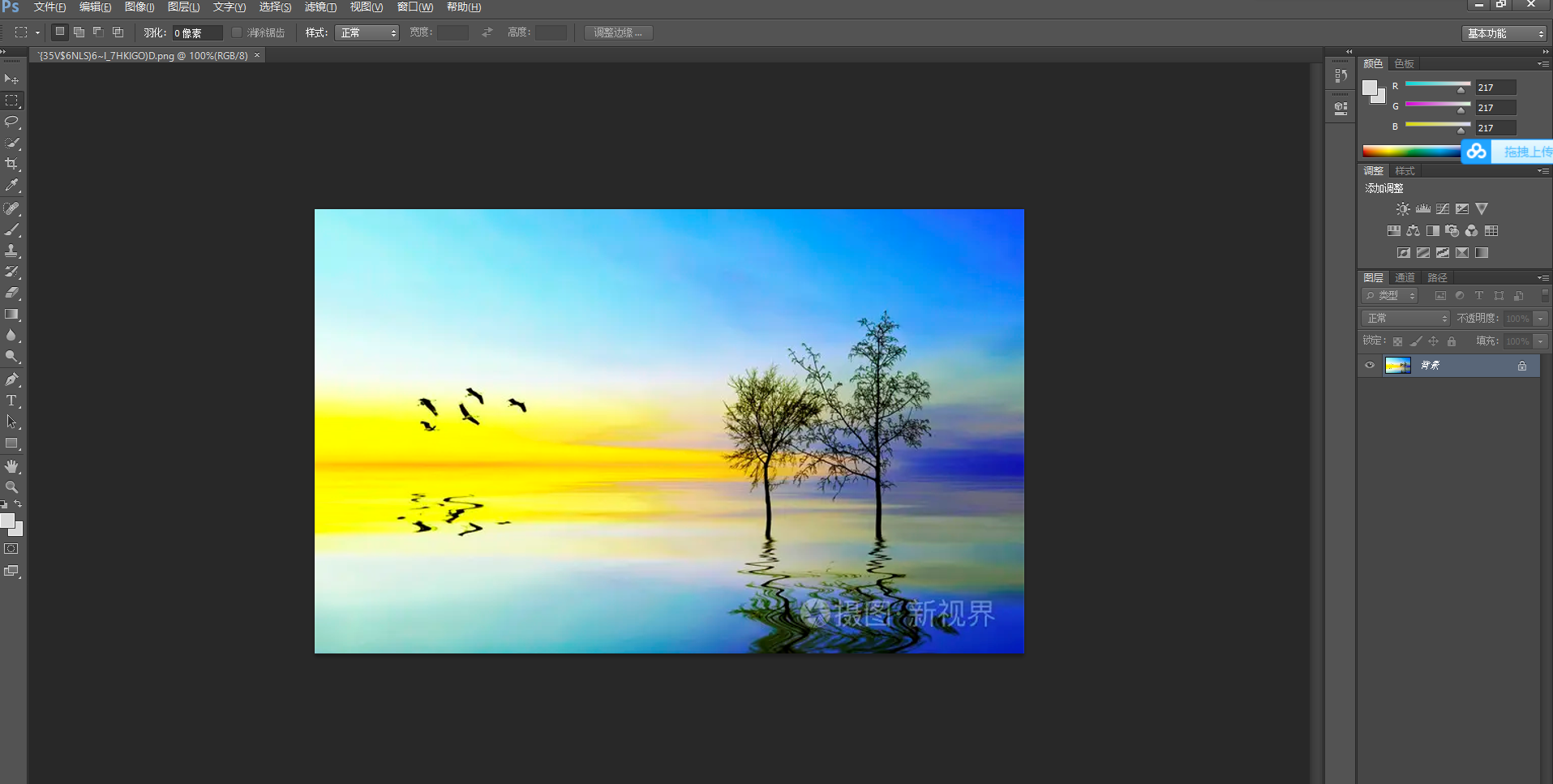Select the Brush tool
This screenshot has width=1553, height=784.
point(11,229)
